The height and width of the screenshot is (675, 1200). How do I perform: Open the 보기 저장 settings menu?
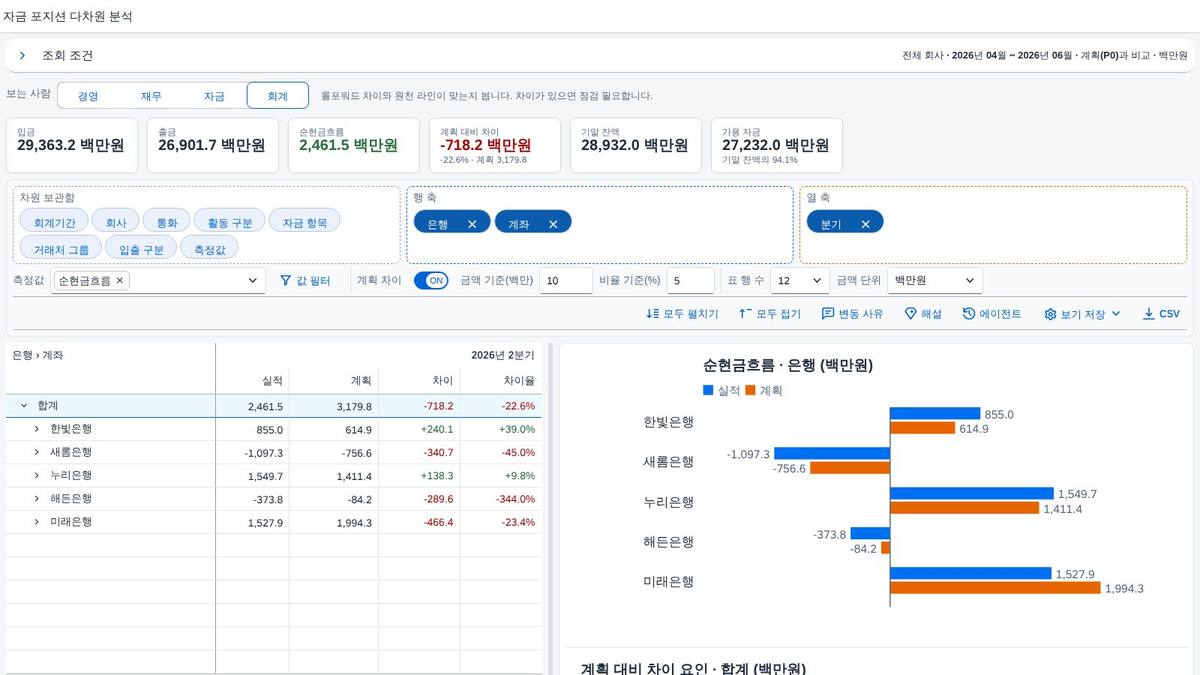coord(1082,314)
